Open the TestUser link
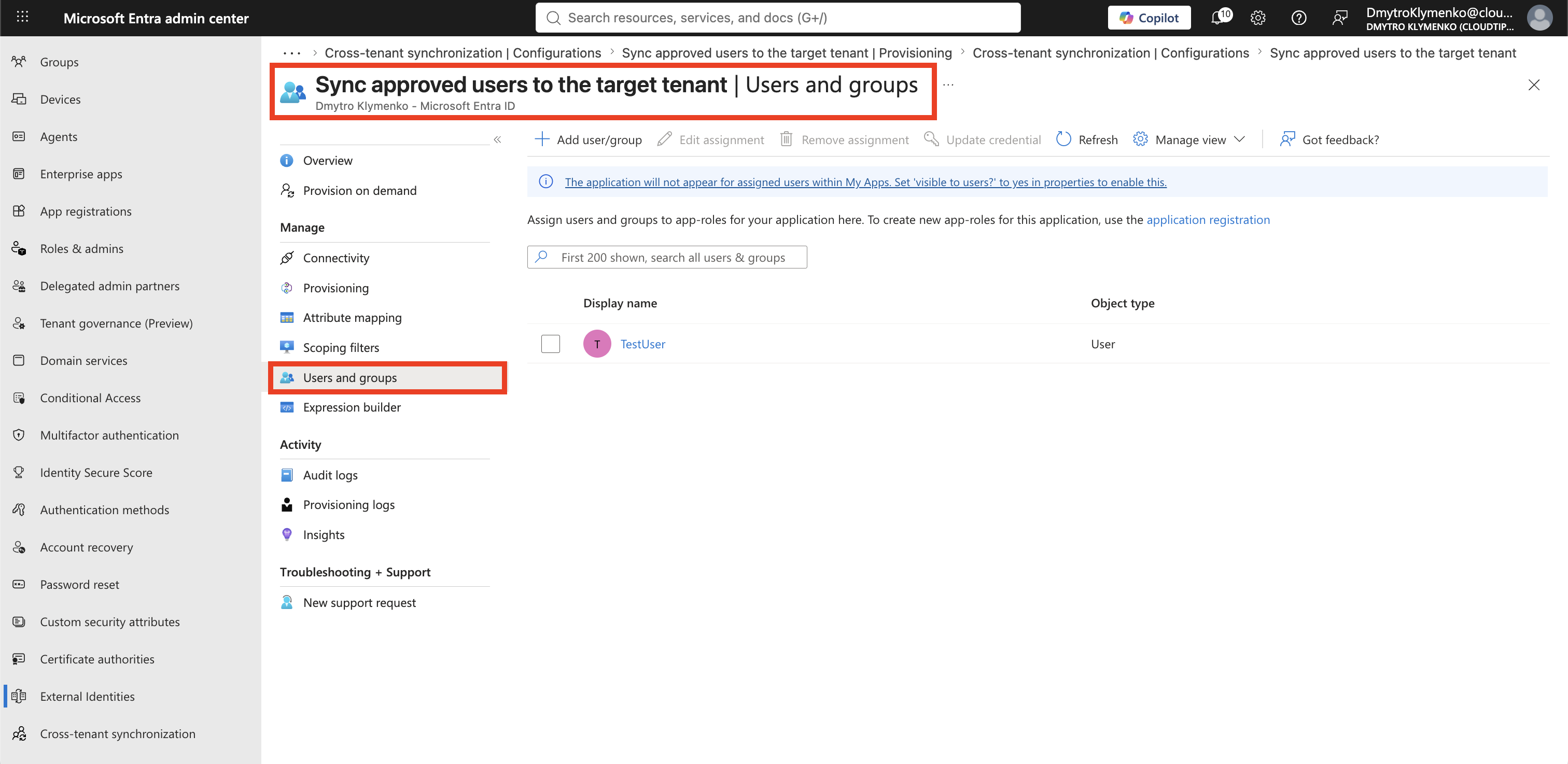 (642, 344)
